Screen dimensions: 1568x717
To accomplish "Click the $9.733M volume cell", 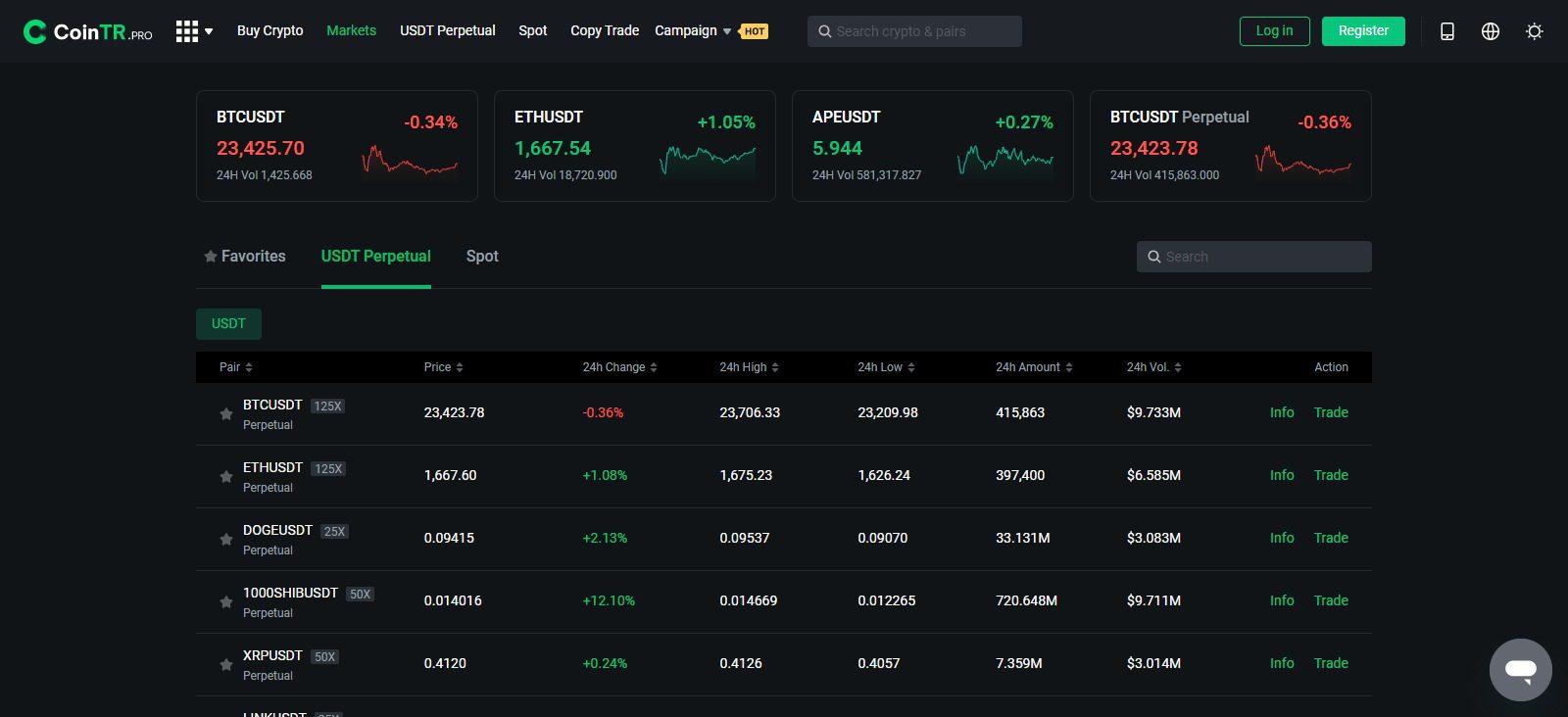I will point(1153,412).
